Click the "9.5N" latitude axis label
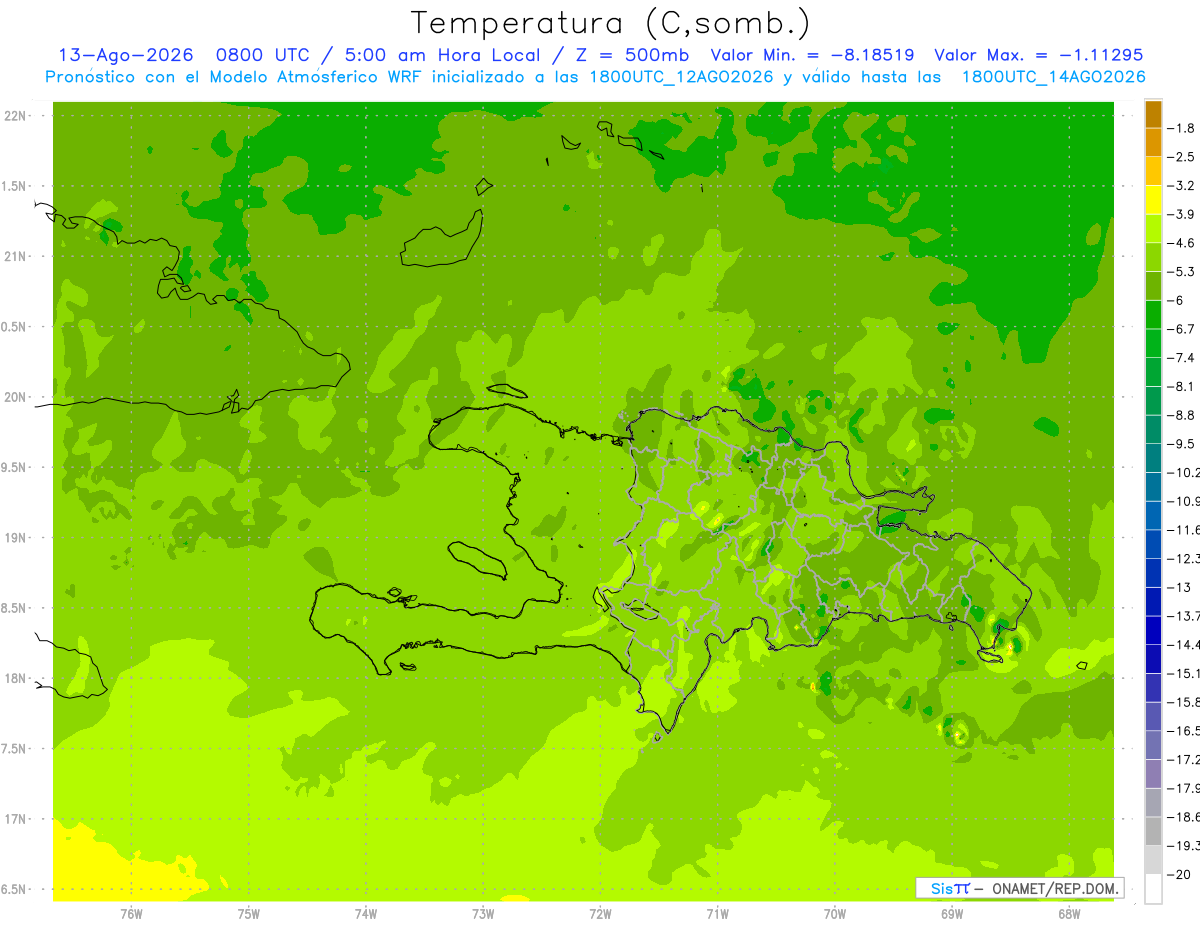The width and height of the screenshot is (1200, 927). tap(14, 468)
